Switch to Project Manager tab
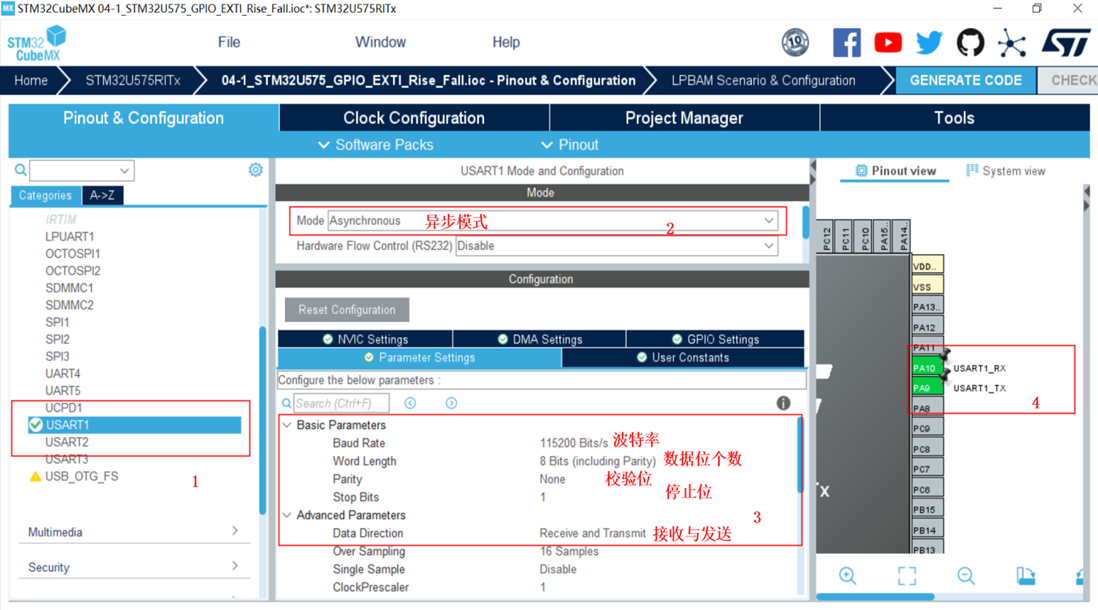The width and height of the screenshot is (1098, 610). click(684, 118)
